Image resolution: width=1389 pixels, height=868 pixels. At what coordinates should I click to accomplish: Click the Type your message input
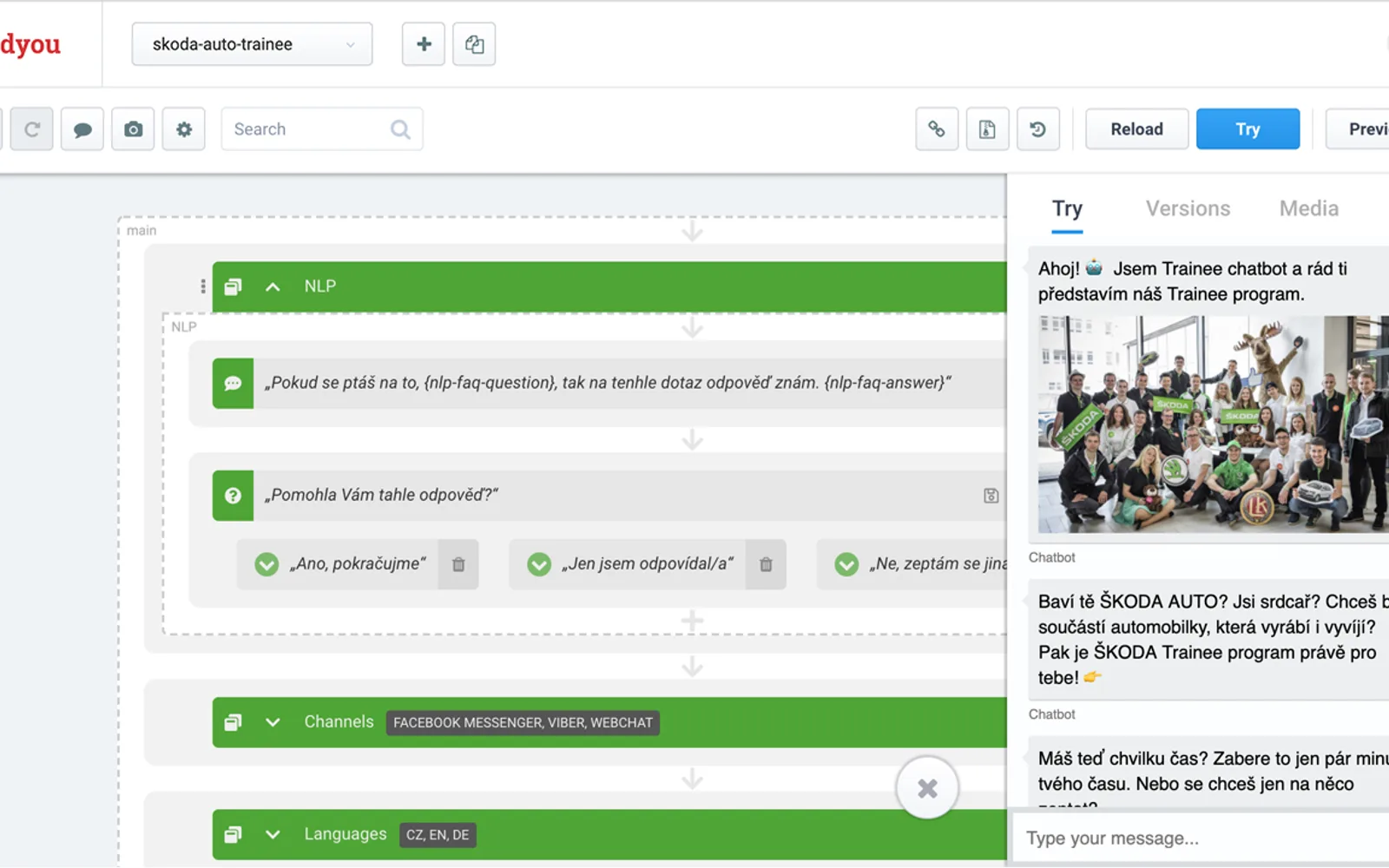(1200, 838)
